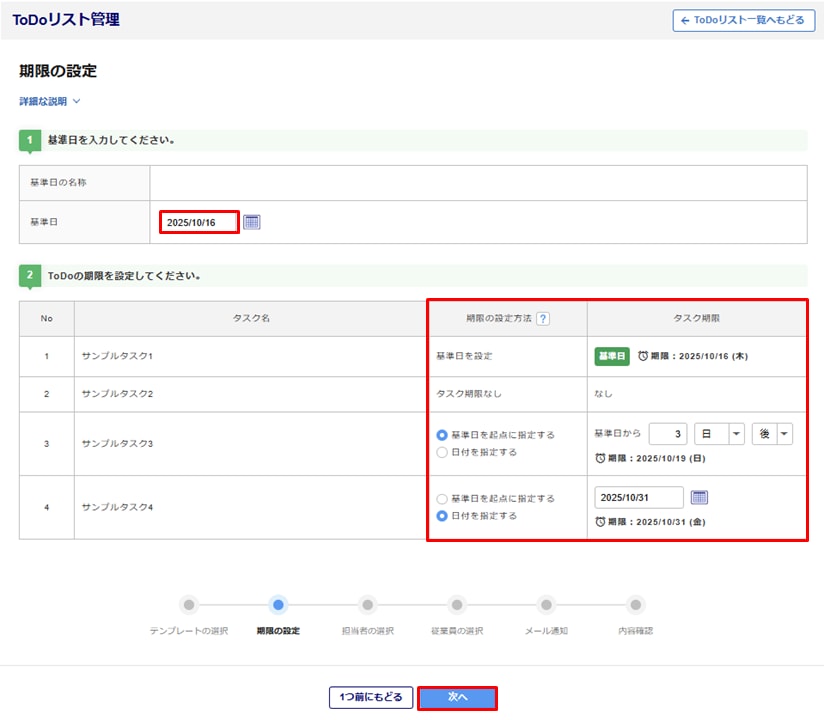Image resolution: width=824 pixels, height=720 pixels.
Task: Click the clock icon for 2025/10/16 deadline
Action: 642,356
